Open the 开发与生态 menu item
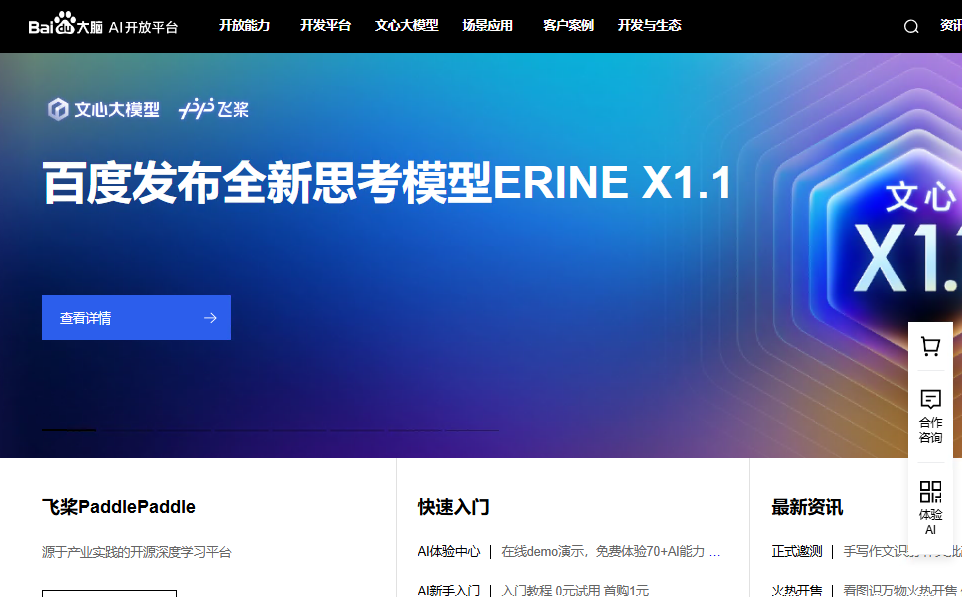The width and height of the screenshot is (962, 597). 649,26
